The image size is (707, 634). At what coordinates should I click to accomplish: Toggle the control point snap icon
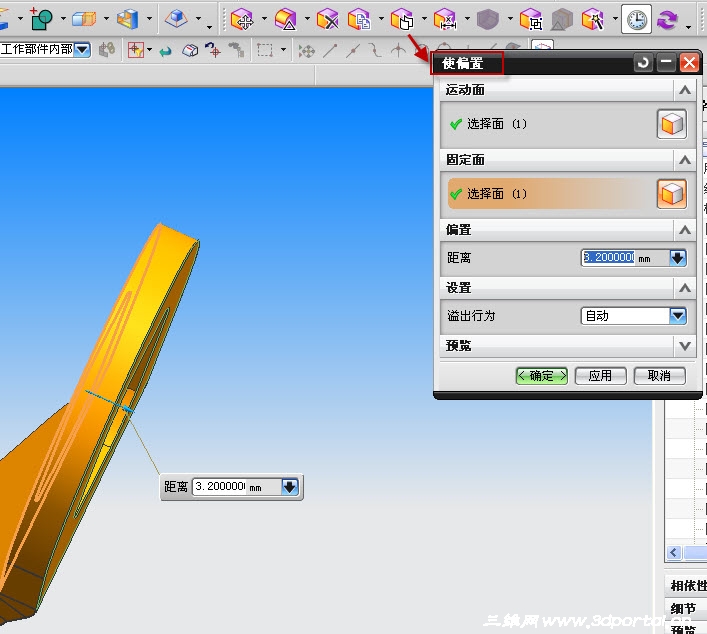click(375, 50)
